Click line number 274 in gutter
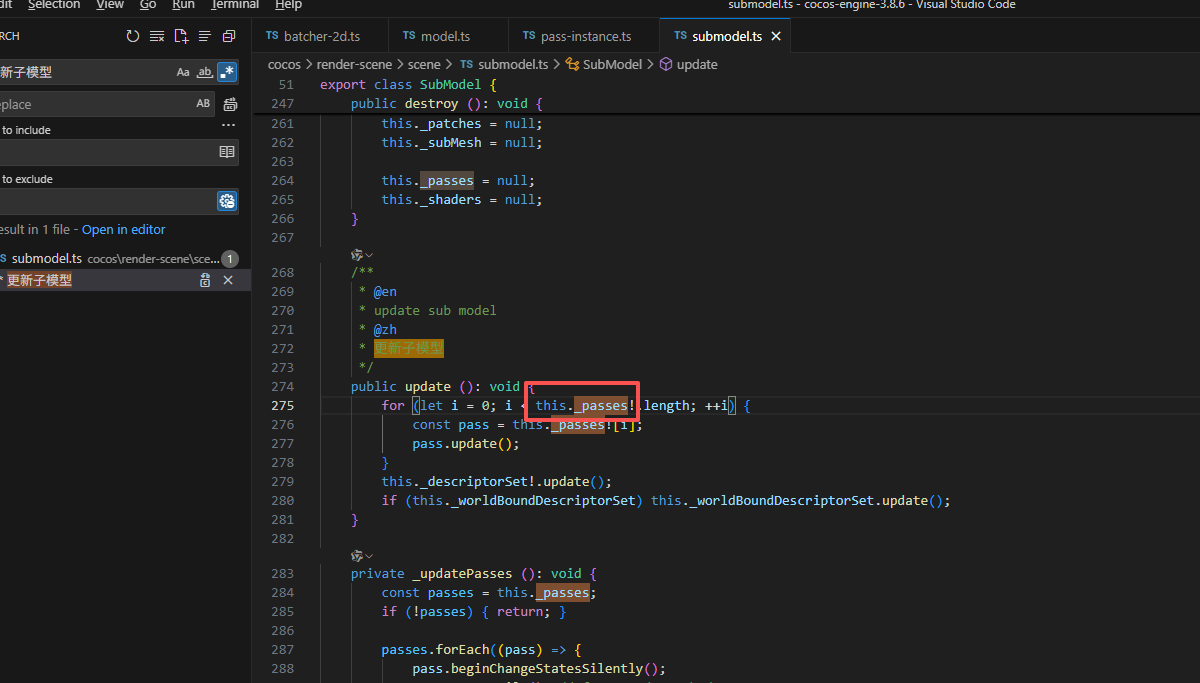 (x=282, y=387)
